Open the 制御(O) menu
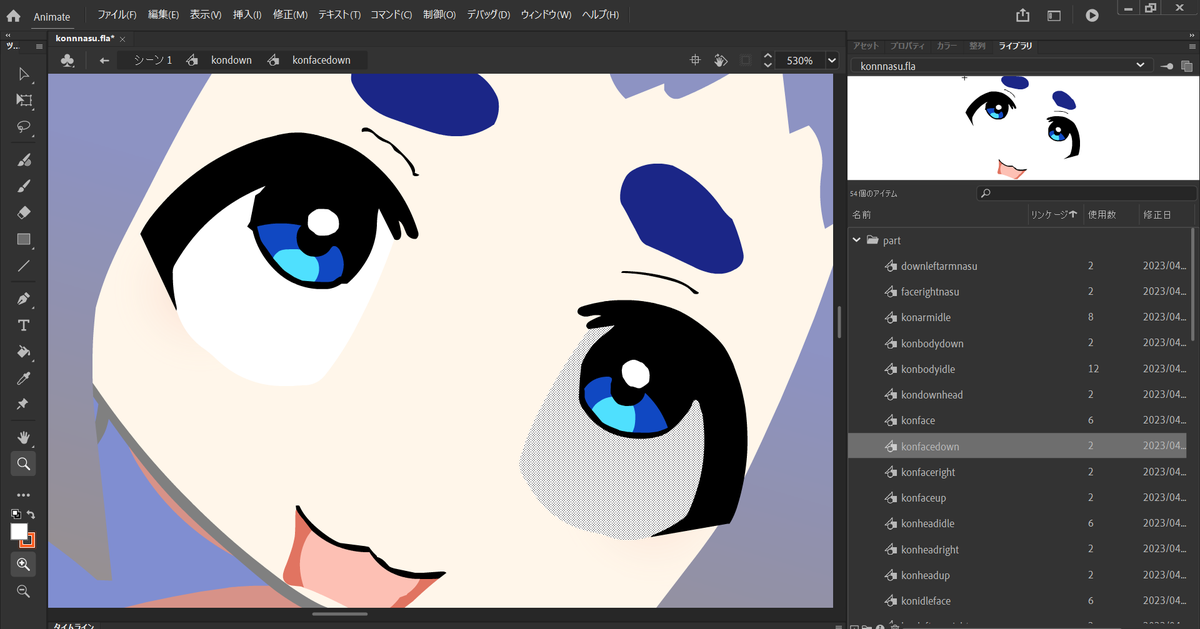The width and height of the screenshot is (1200, 629). 439,15
